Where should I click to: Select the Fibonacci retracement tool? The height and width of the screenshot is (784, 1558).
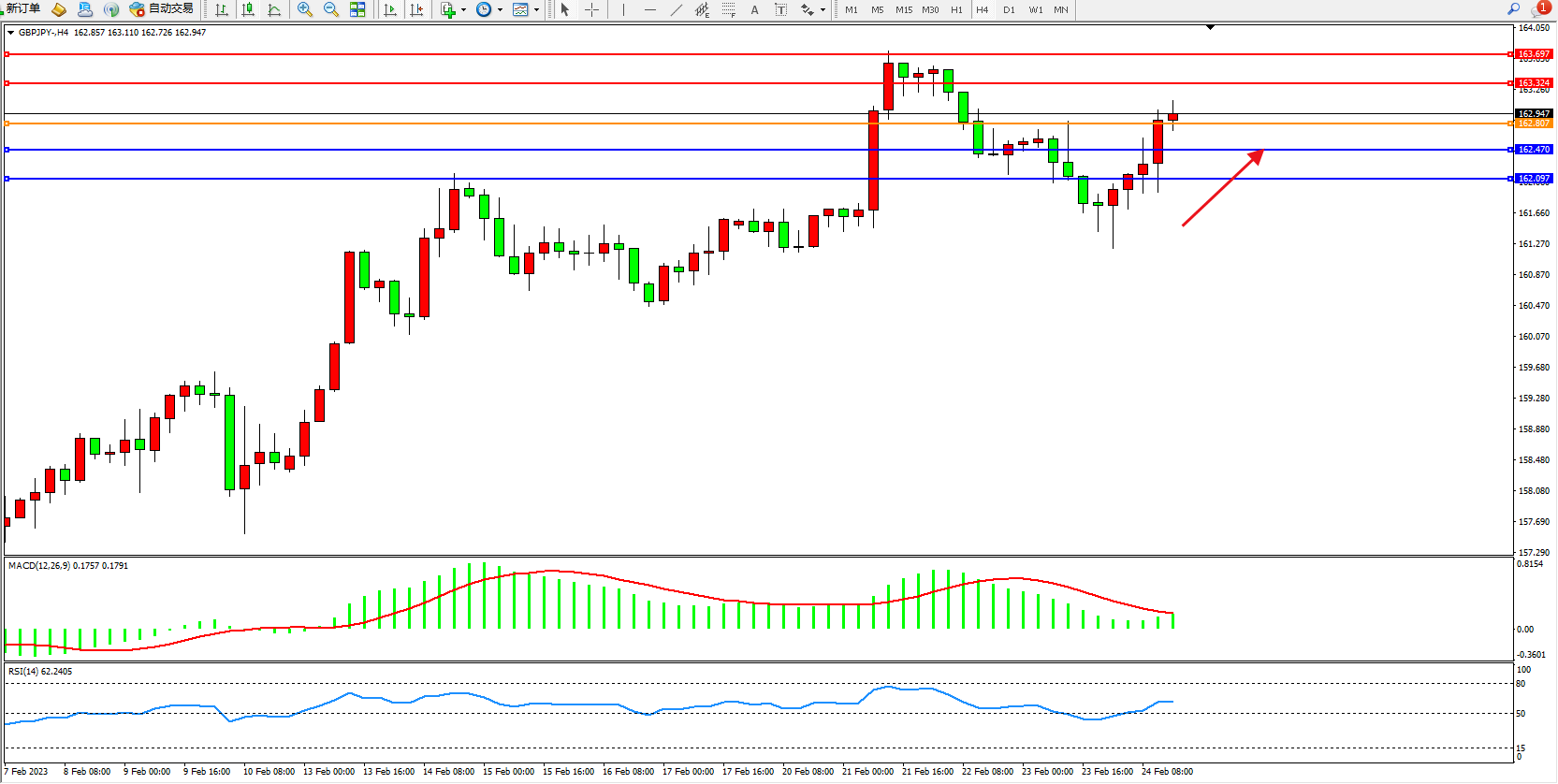(728, 9)
